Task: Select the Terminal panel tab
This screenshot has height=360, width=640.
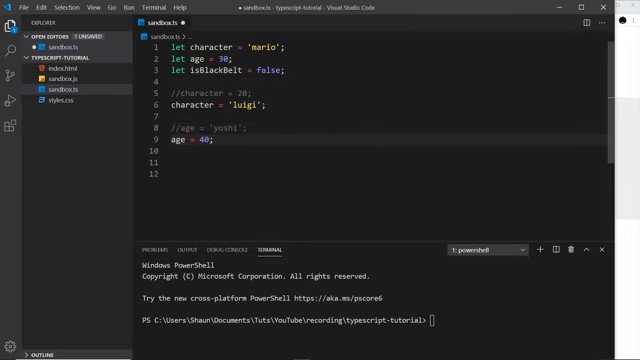Action: 269,250
